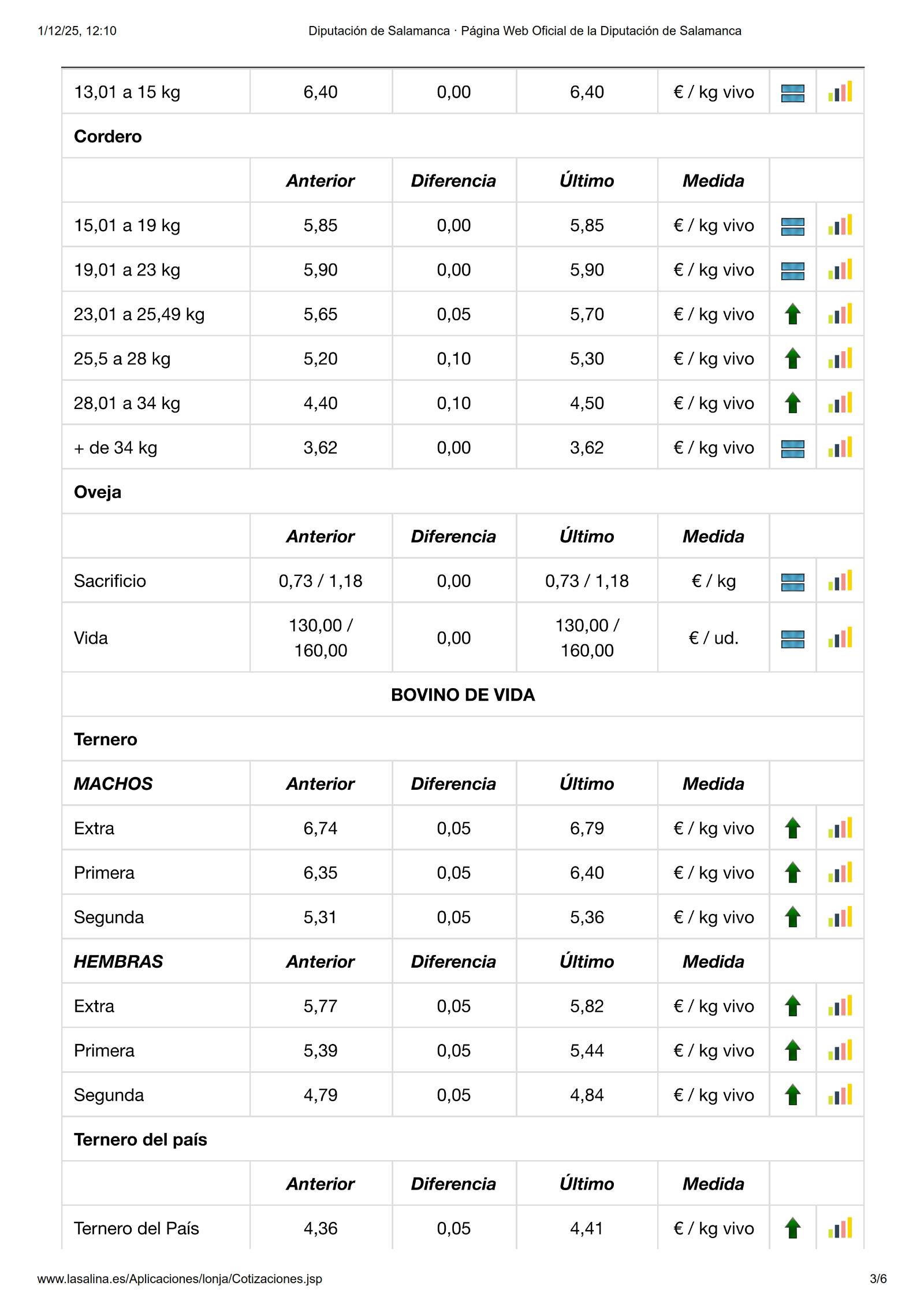Open the chart icon for Hembras Segunda row
Screen dimensions: 924x1308
click(x=840, y=1095)
